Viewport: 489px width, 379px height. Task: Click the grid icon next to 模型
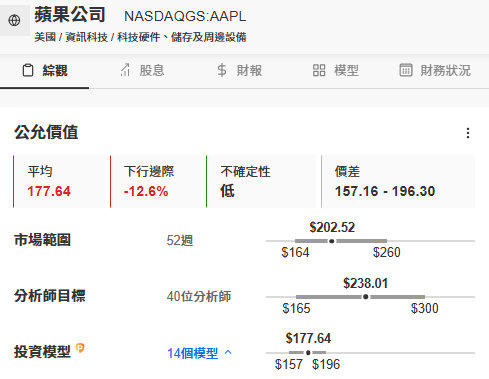(x=319, y=70)
